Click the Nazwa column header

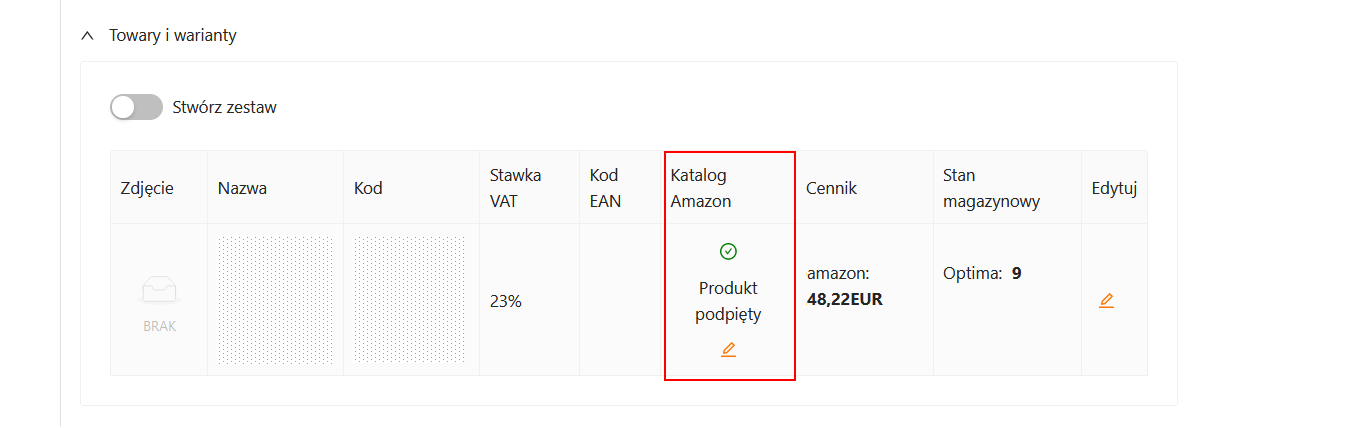242,188
